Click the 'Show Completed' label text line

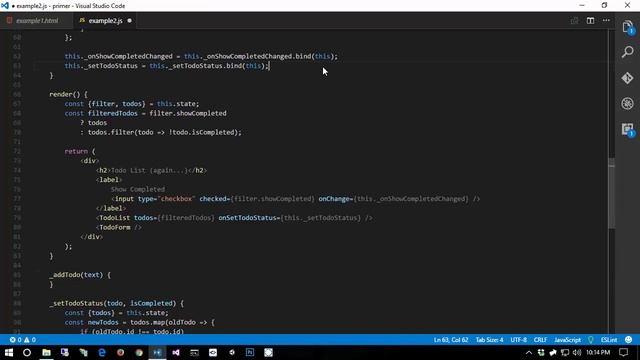coord(138,189)
